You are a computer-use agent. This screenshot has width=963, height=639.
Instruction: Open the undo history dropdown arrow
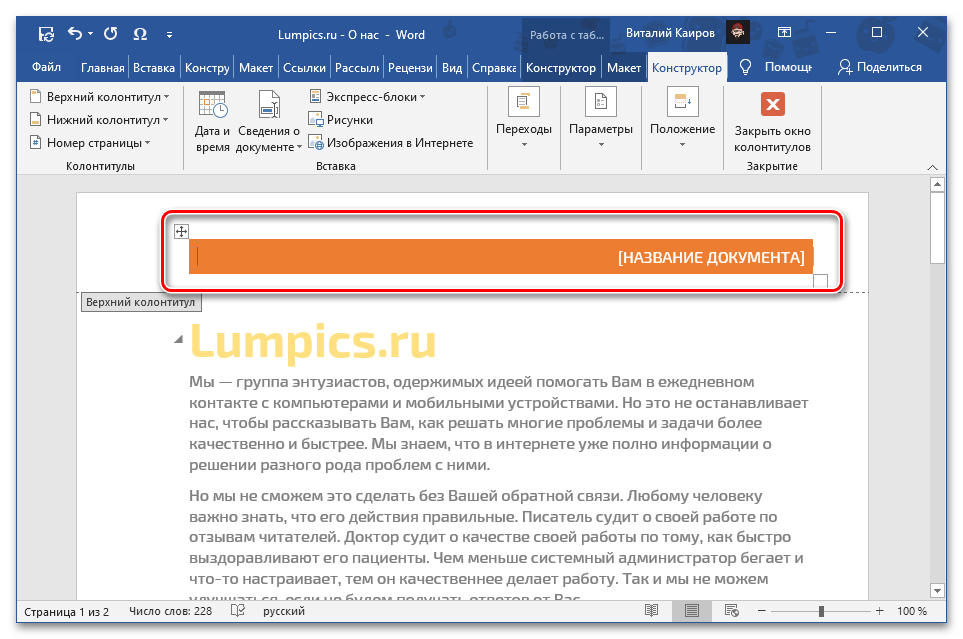90,34
